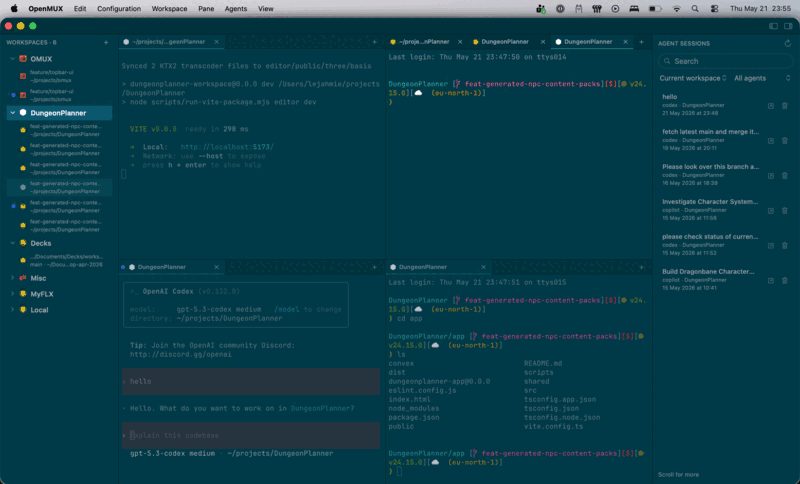800x484 pixels.
Task: Delete 'please check status of curren' session
Action: [x=785, y=245]
